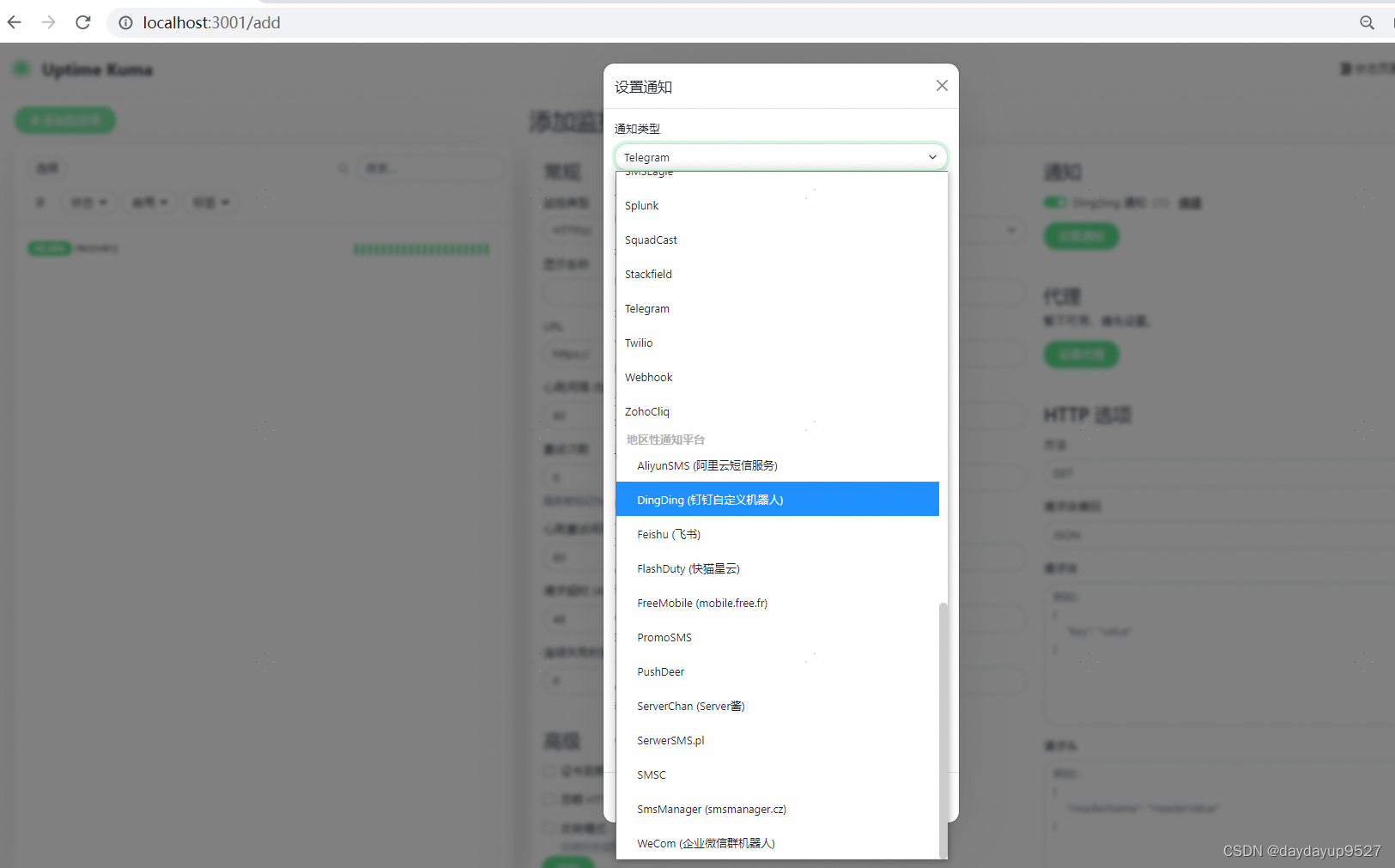The image size is (1395, 868).
Task: Open the browser zoom magnifier icon
Action: 1367,22
